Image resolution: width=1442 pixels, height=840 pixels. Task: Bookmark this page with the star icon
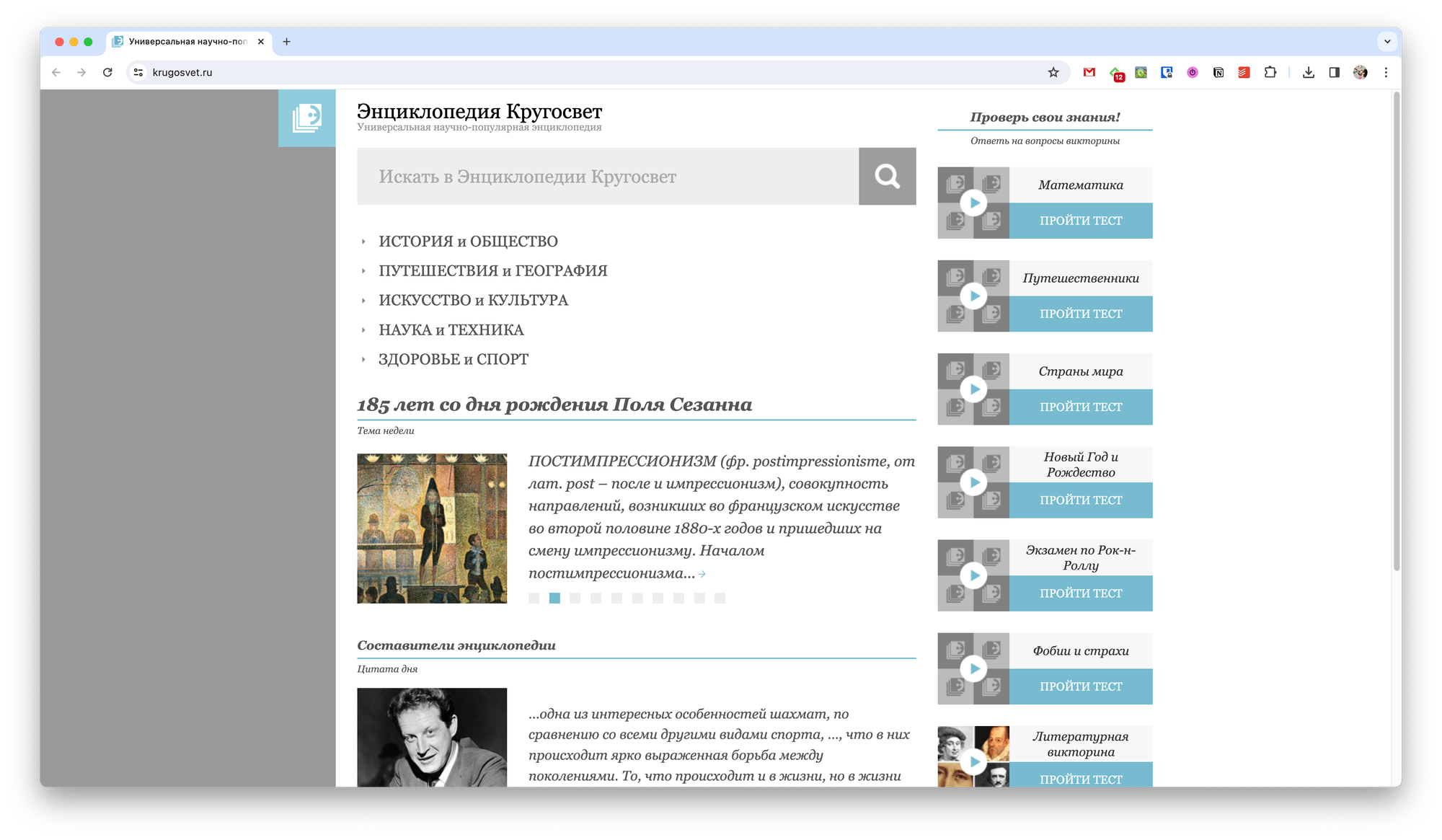1053,72
